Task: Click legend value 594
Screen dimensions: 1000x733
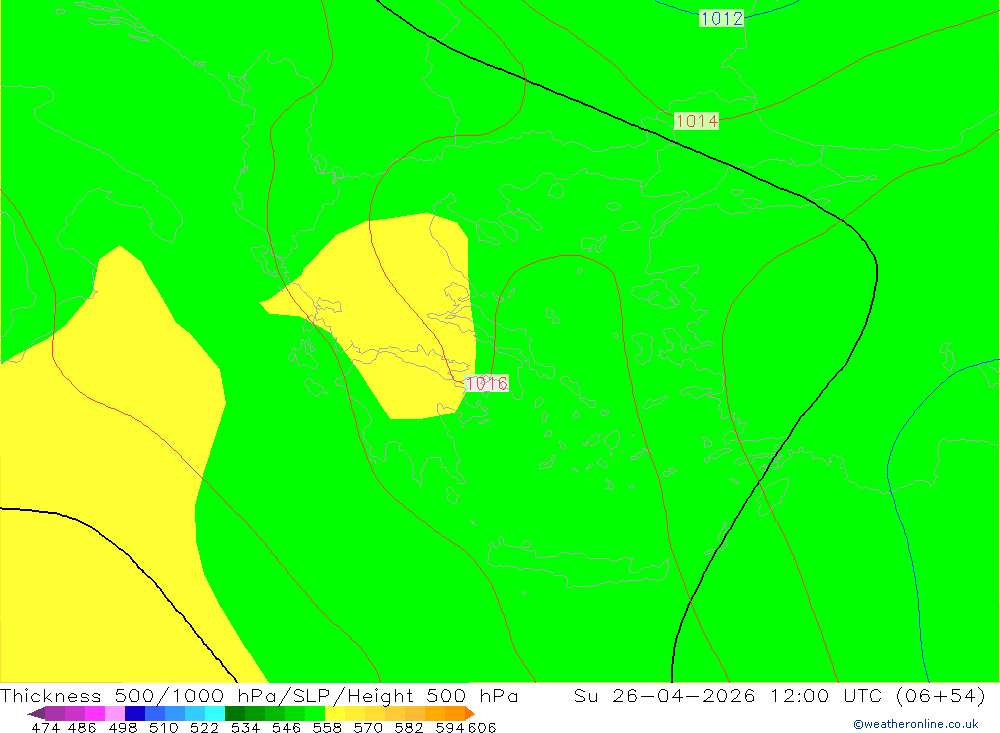Action: click(450, 727)
